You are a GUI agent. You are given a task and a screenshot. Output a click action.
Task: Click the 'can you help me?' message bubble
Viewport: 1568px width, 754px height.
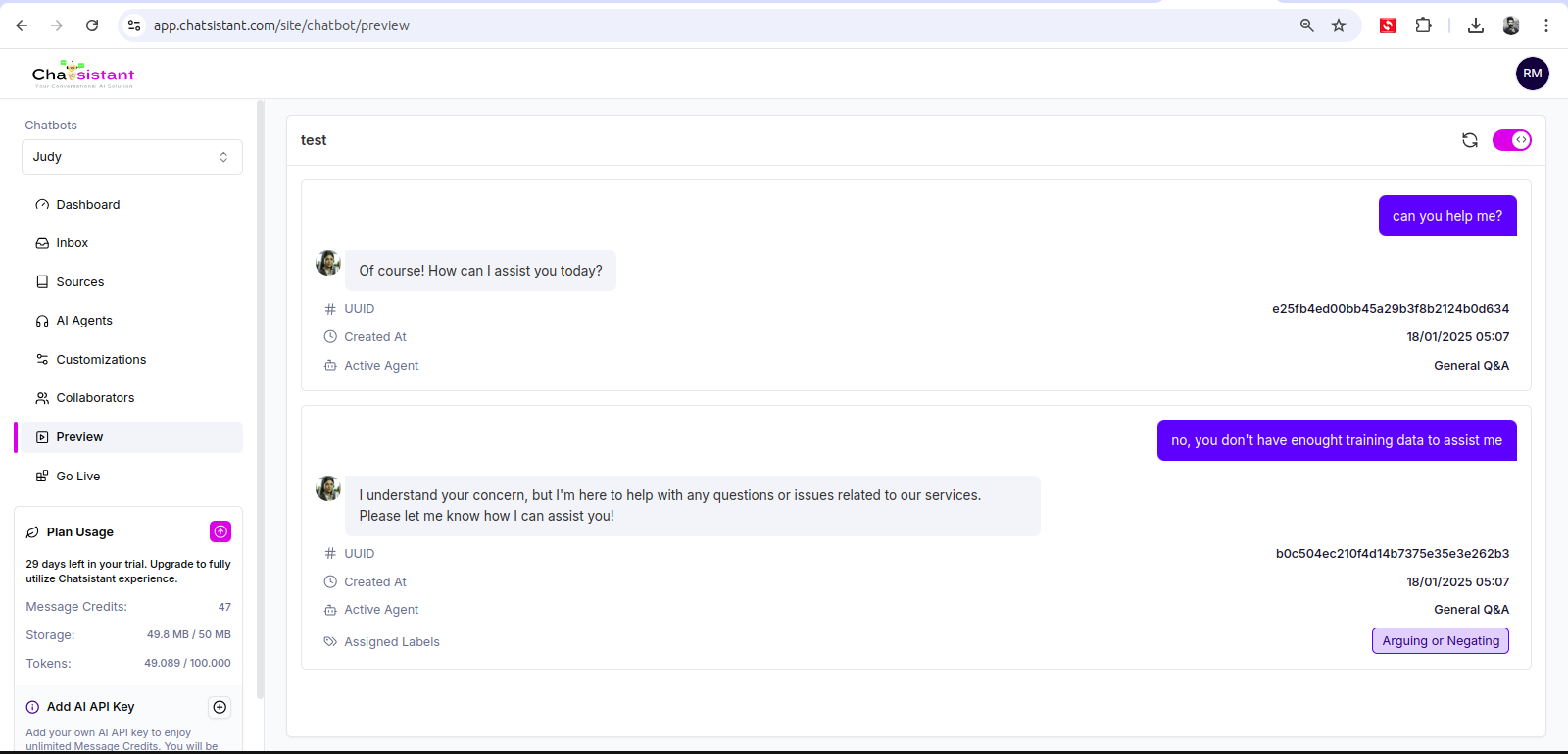click(1447, 216)
